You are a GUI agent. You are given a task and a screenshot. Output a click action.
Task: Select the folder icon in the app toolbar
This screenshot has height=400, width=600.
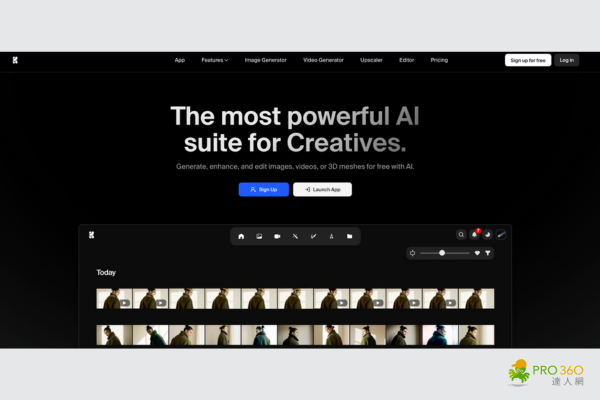(349, 236)
